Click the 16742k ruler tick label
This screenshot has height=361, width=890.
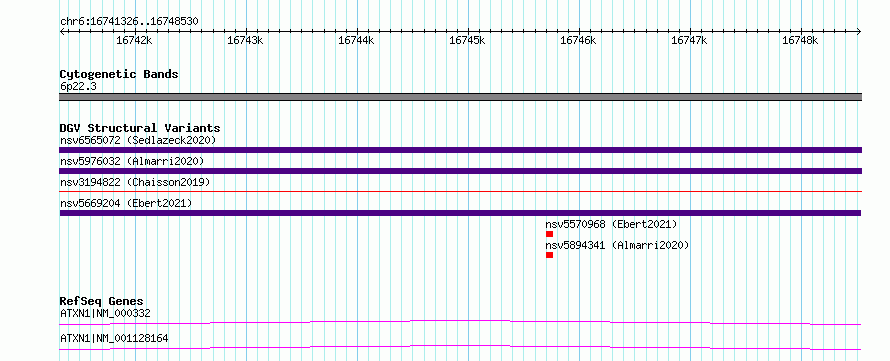pos(134,40)
